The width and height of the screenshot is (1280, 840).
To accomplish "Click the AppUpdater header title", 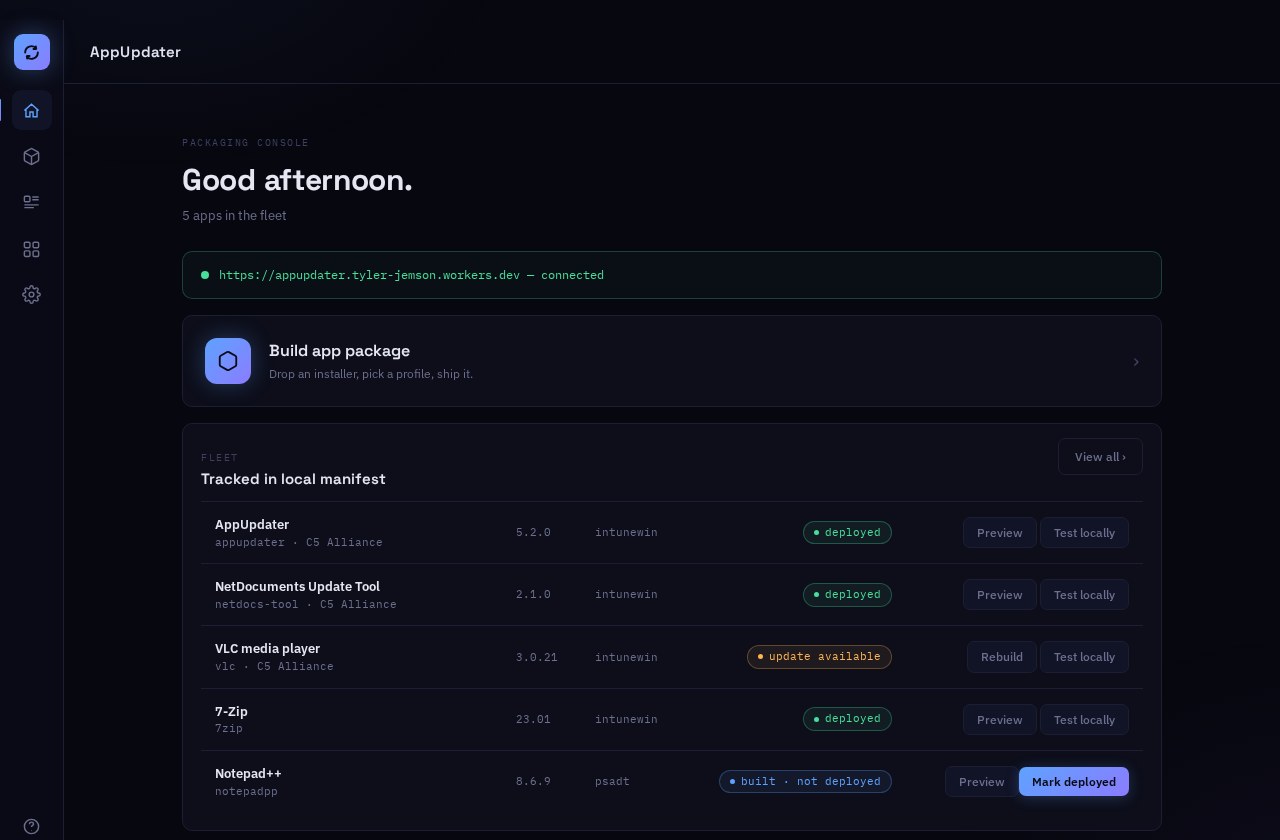I will [135, 52].
